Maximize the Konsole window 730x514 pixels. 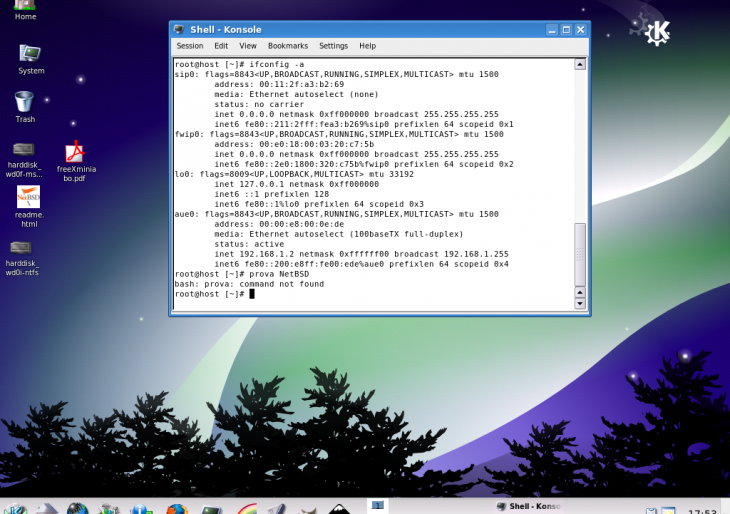click(x=565, y=30)
